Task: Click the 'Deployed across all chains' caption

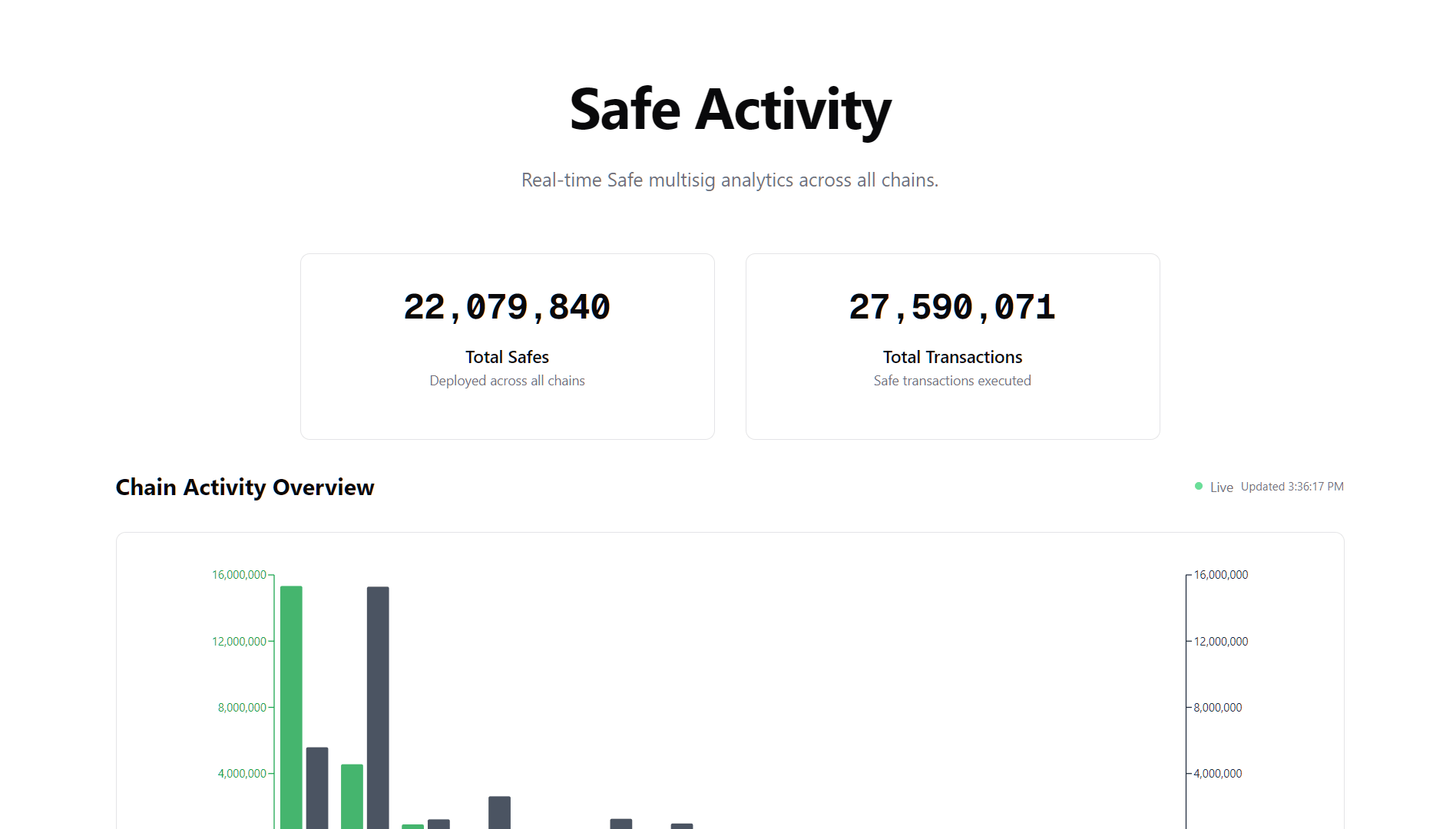Action: point(507,380)
